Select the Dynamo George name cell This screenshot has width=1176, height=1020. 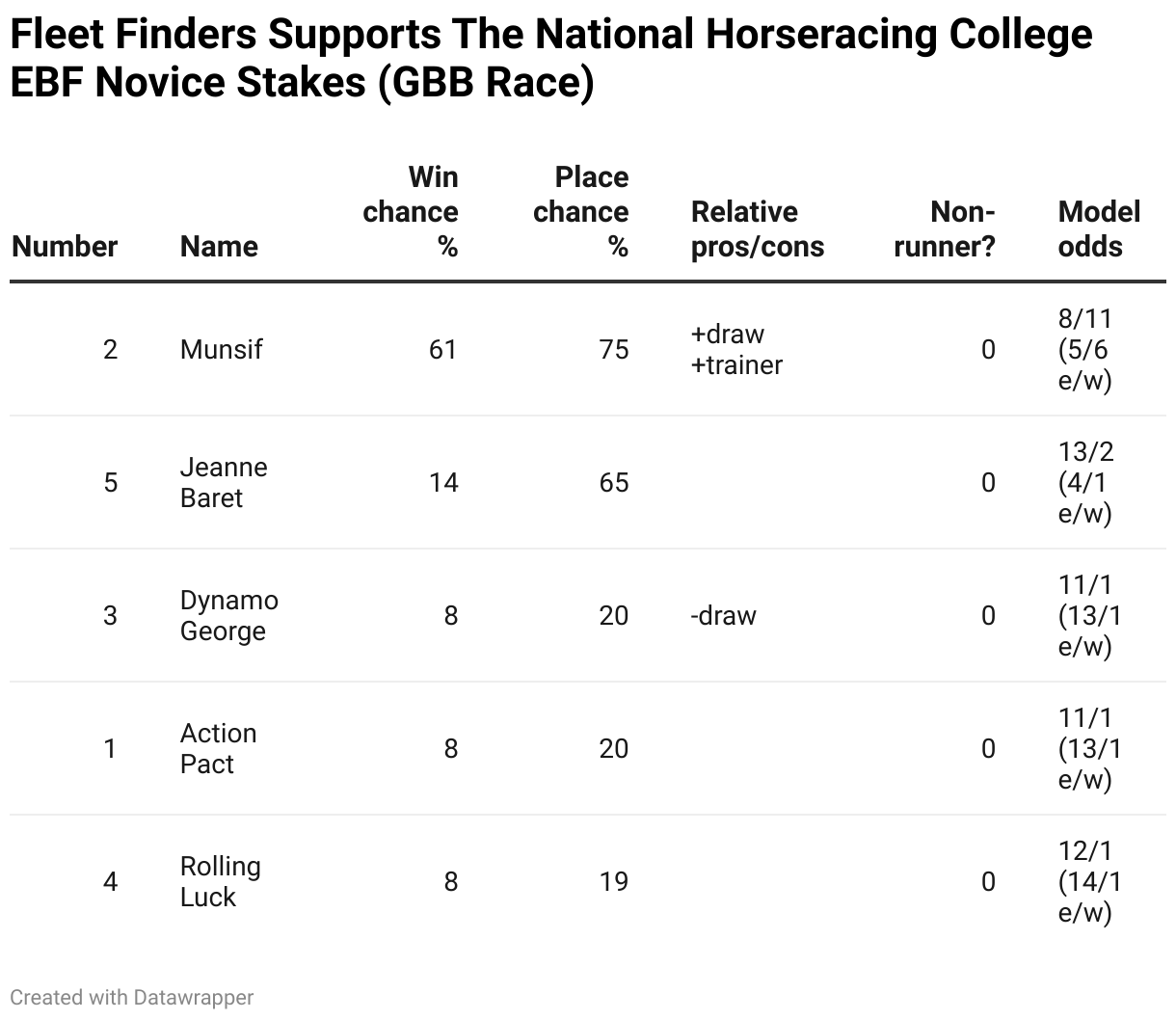pos(228,615)
